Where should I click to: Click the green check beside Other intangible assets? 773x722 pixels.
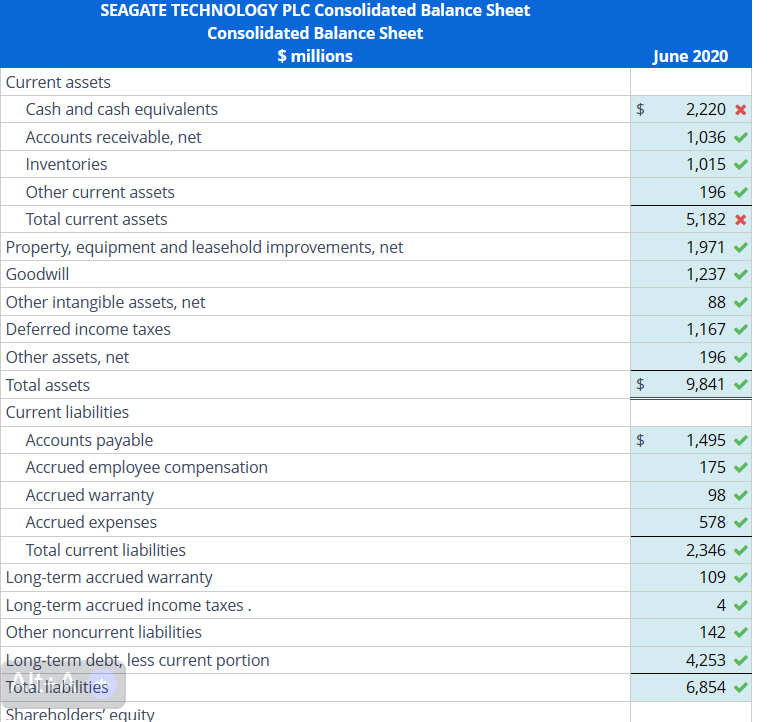click(x=740, y=302)
